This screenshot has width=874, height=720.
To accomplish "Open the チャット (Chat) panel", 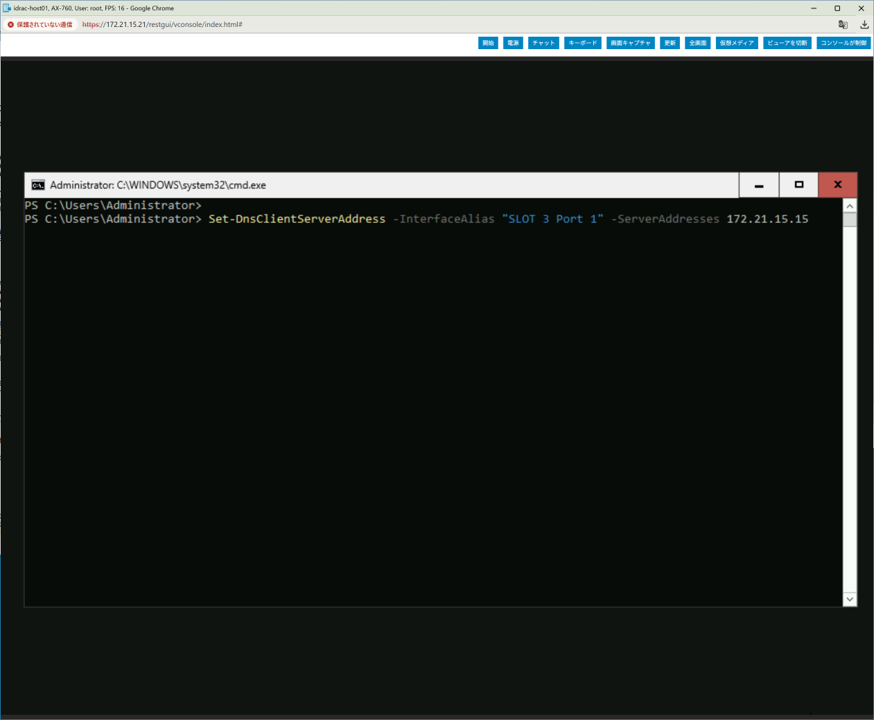I will (543, 43).
